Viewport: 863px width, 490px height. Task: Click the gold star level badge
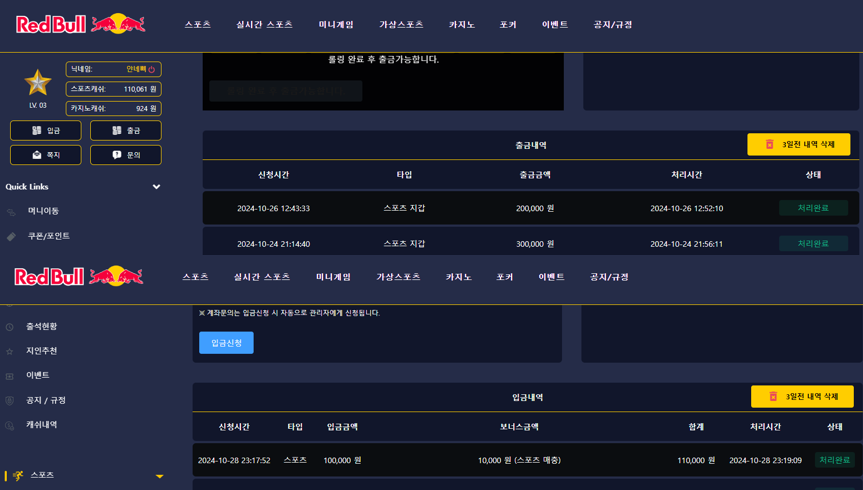pos(37,82)
